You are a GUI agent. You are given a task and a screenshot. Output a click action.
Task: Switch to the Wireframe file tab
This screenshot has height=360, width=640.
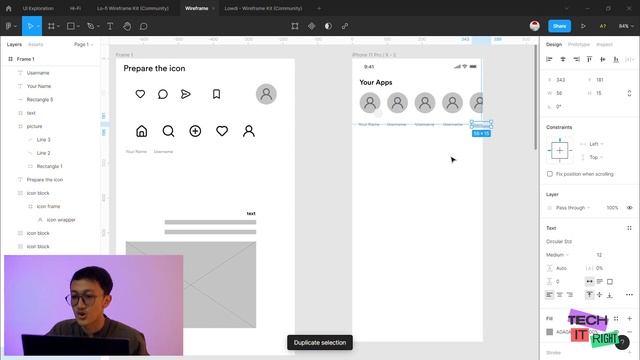[197, 8]
